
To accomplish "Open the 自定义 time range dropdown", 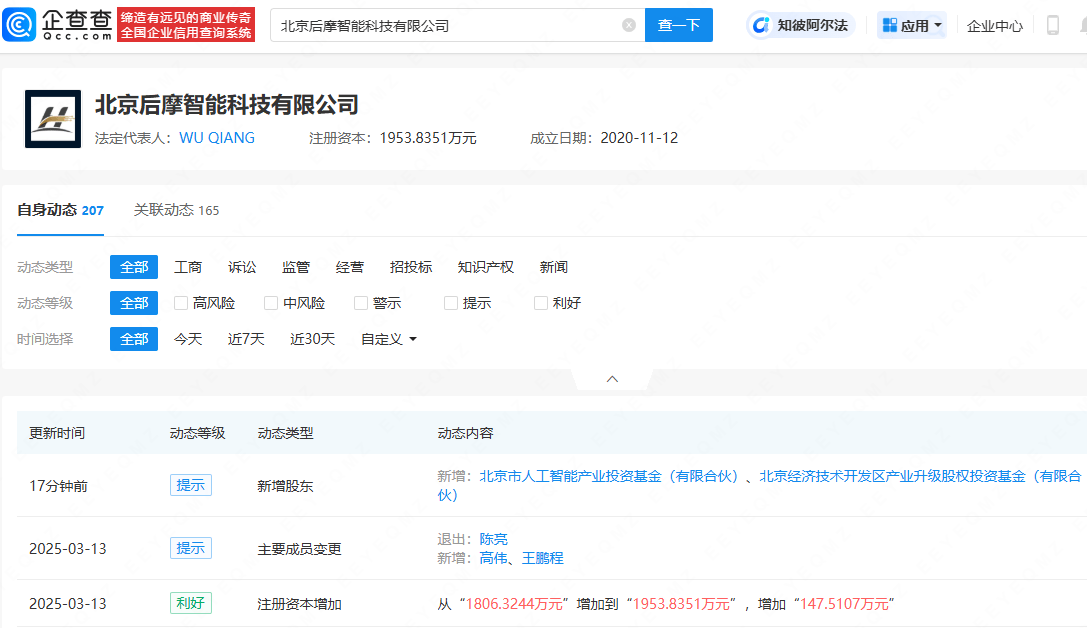I will (x=389, y=339).
